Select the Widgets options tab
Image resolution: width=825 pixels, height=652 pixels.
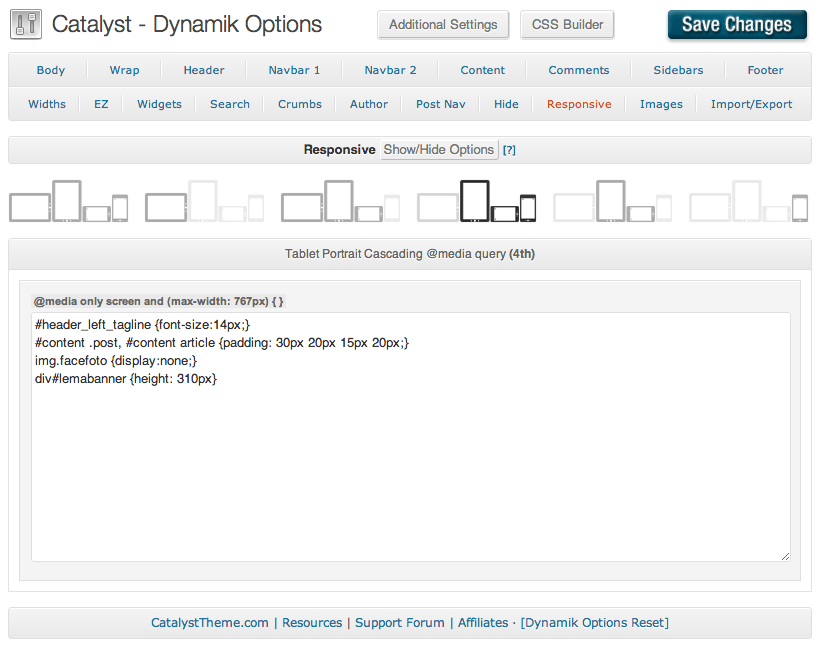click(159, 104)
